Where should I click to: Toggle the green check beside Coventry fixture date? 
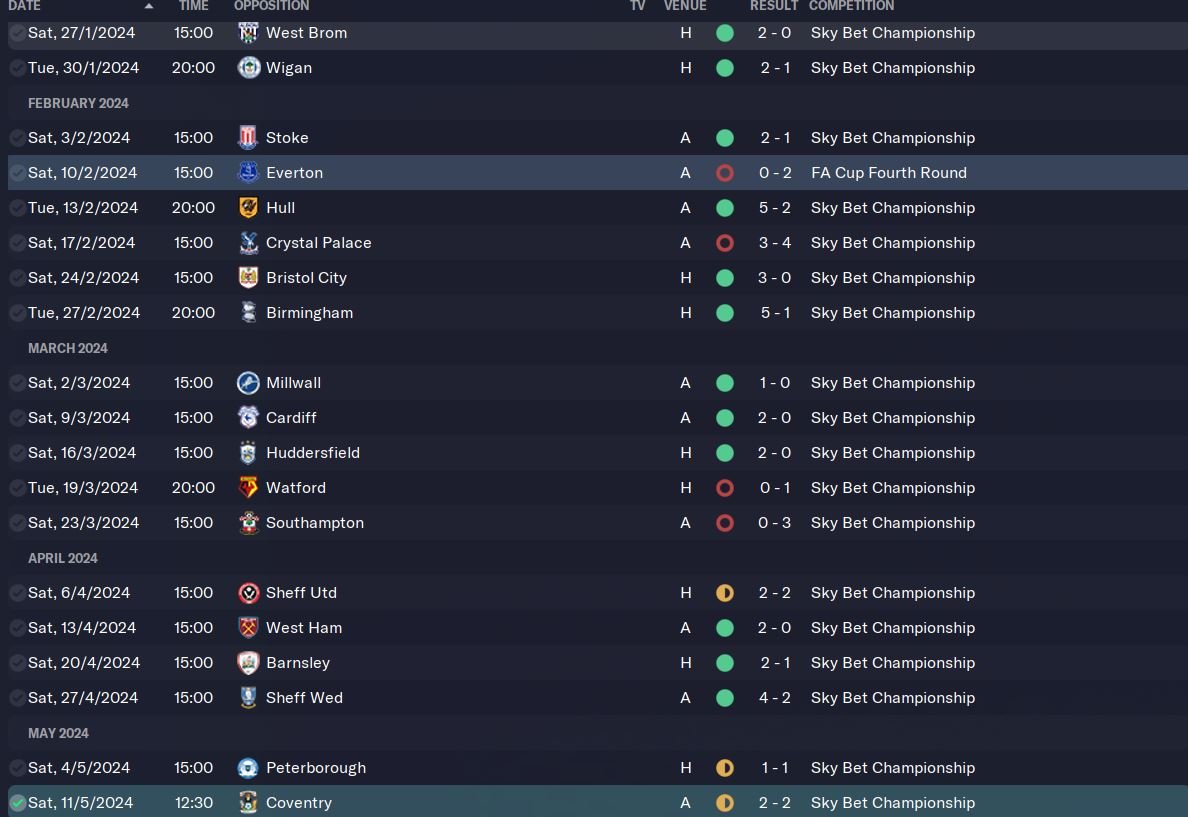[17, 803]
